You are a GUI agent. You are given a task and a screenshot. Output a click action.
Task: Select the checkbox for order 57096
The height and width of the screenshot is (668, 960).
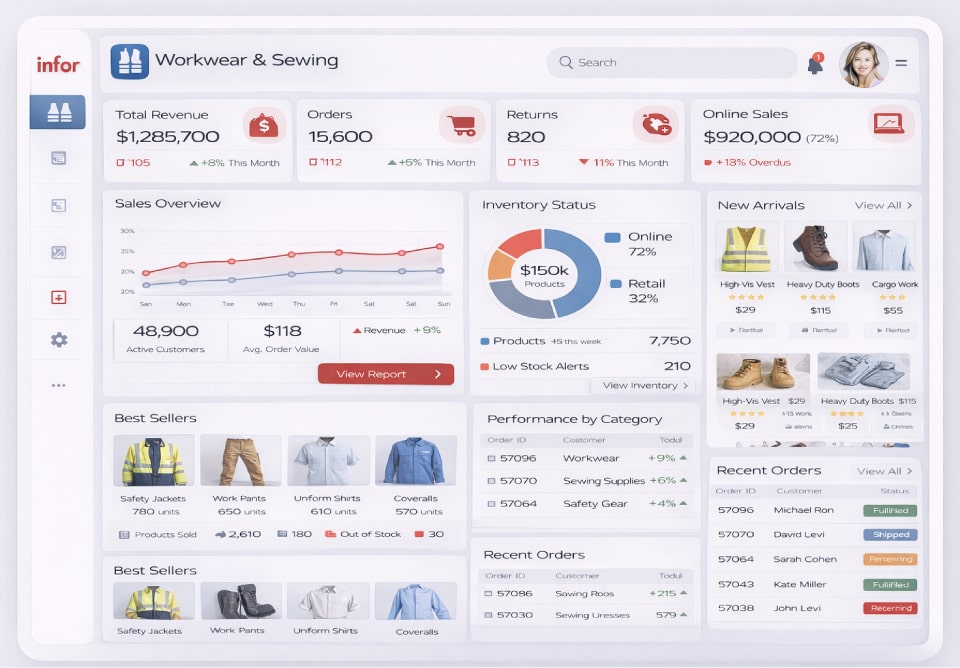[491, 458]
